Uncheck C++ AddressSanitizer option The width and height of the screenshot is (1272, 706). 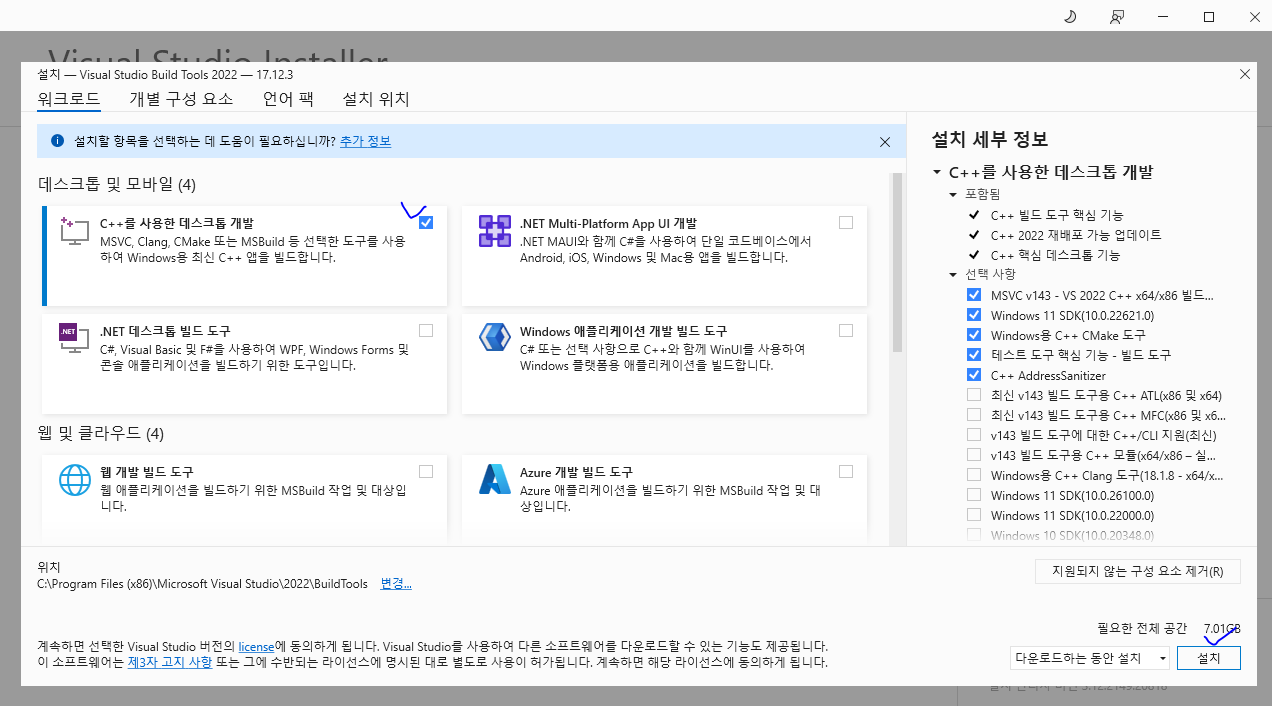coord(974,375)
